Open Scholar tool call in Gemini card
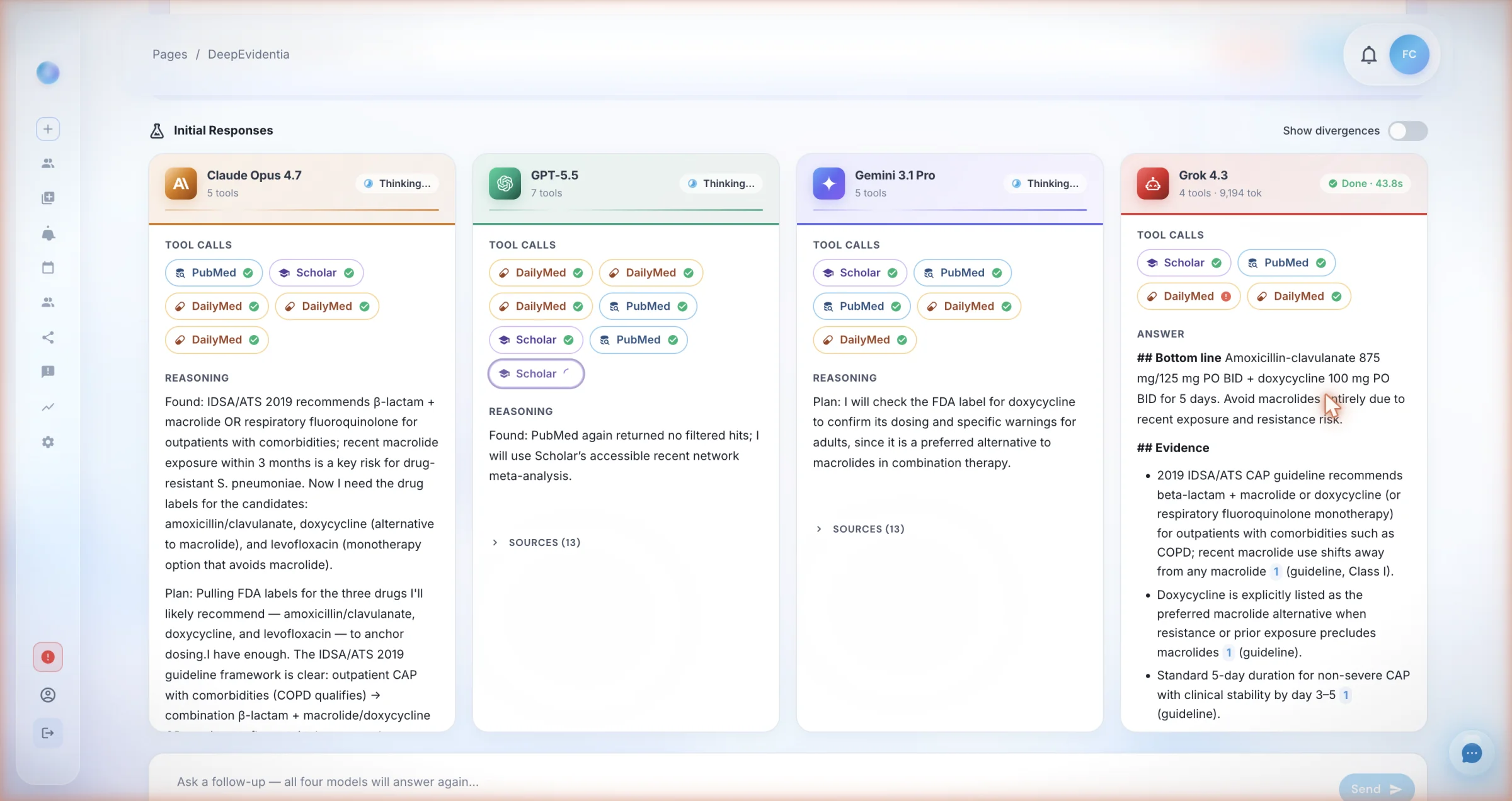The width and height of the screenshot is (1512, 801). point(859,273)
